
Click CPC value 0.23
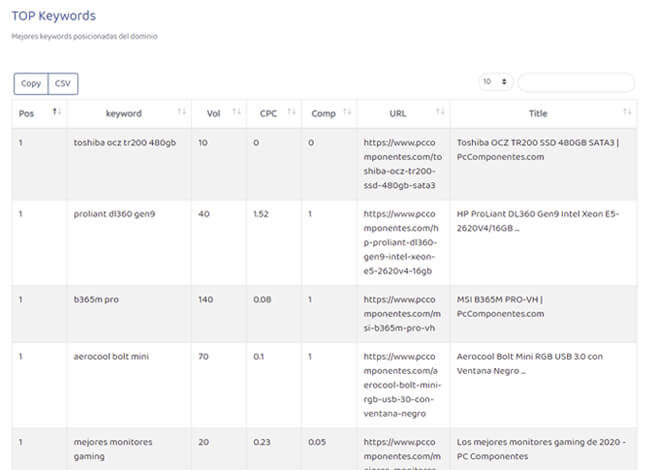[262, 442]
